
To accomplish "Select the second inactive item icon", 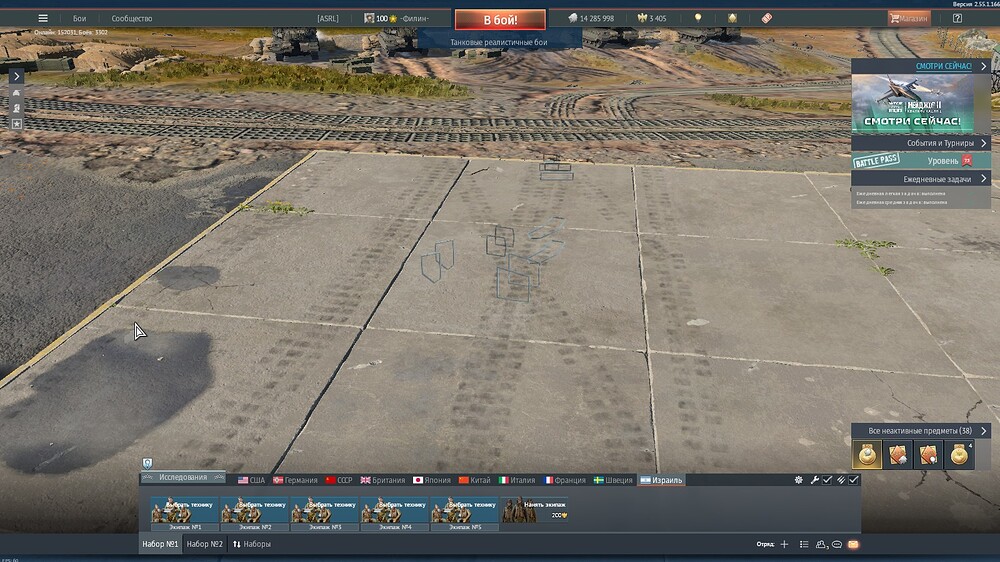I will 898,455.
